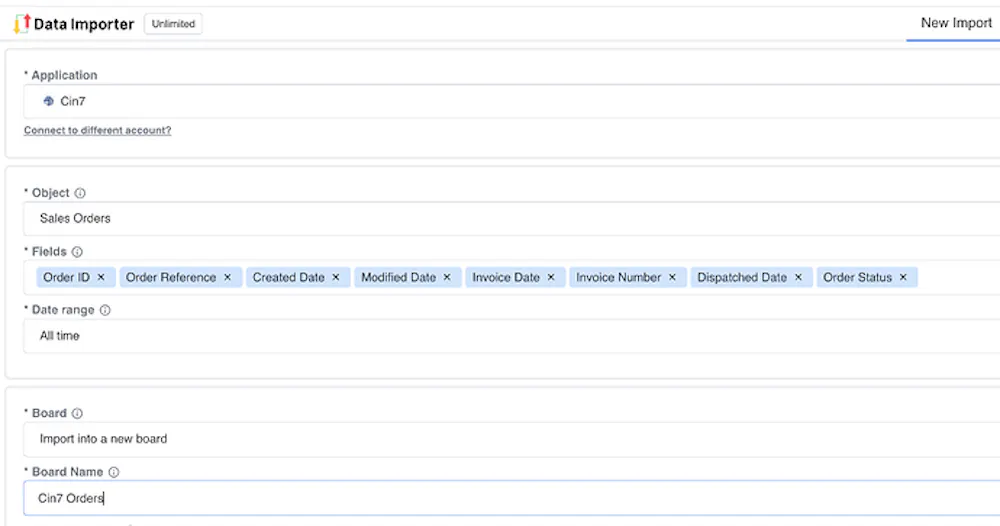This screenshot has height=526, width=1000.
Task: Remove the Created Date field tag
Action: click(x=335, y=277)
